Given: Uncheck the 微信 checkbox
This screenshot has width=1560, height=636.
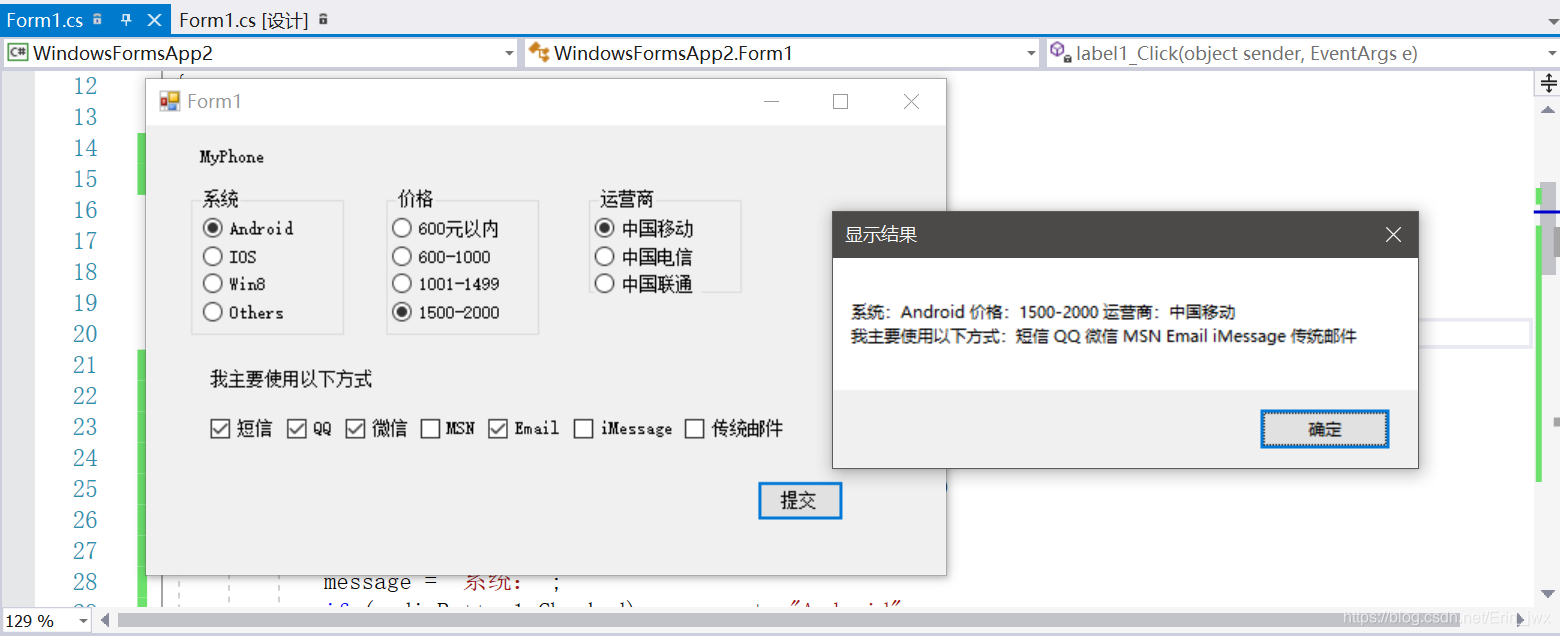Looking at the screenshot, I should pyautogui.click(x=354, y=428).
